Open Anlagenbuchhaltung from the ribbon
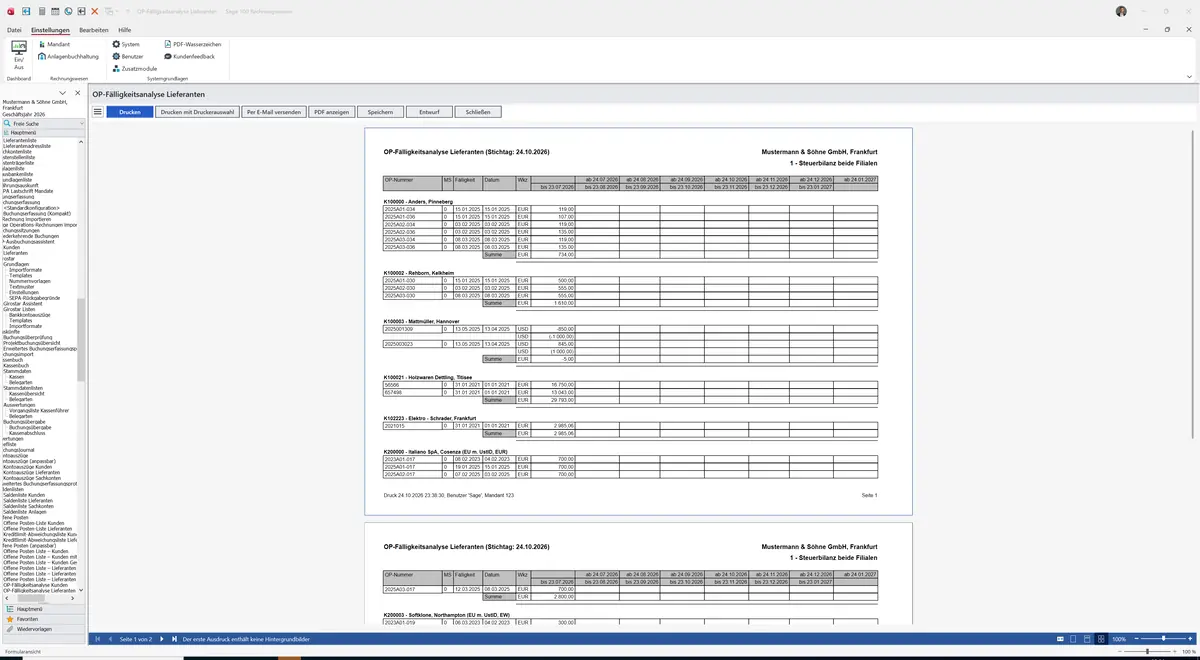This screenshot has height=660, width=1200. coord(69,56)
